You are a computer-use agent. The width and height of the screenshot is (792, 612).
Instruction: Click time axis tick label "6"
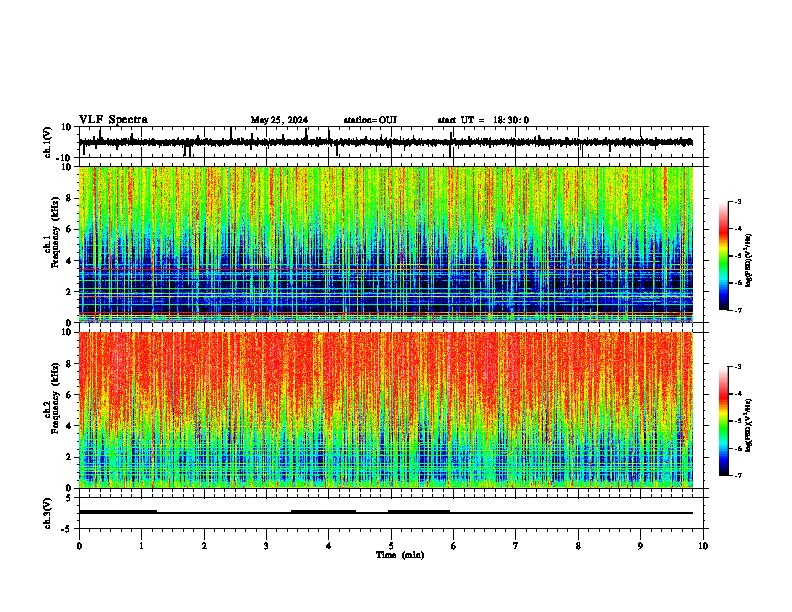[453, 546]
